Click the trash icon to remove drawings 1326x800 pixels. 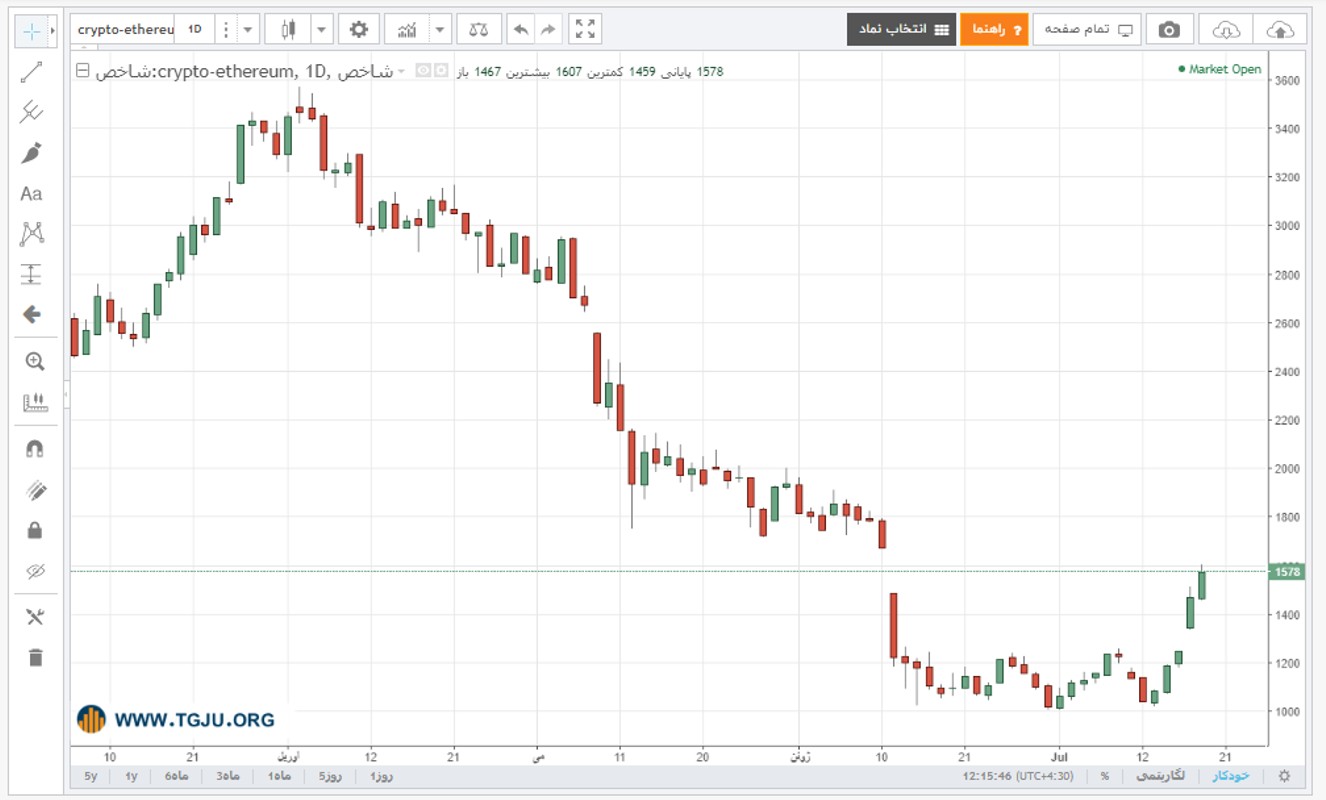coord(35,657)
